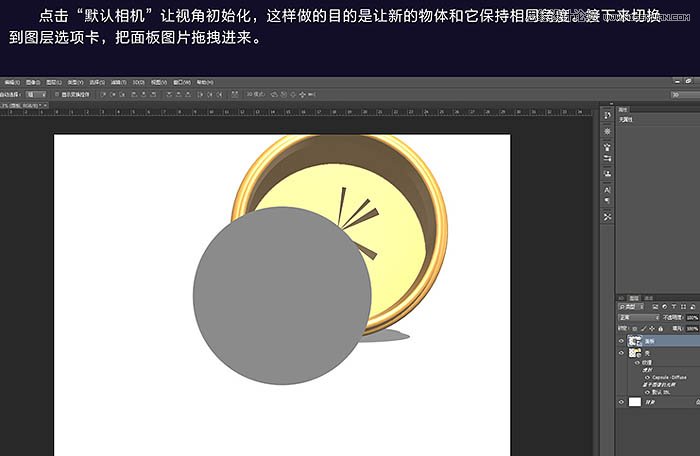Screen dimensions: 700x456
Task: Toggle the default IBL eye icon
Action: (647, 392)
